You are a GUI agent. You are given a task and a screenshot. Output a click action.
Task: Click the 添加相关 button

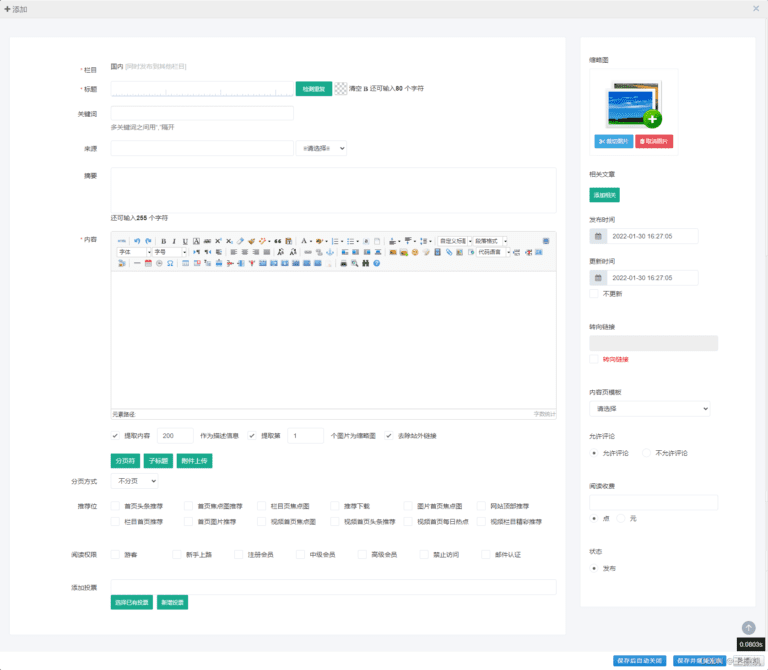(x=605, y=194)
